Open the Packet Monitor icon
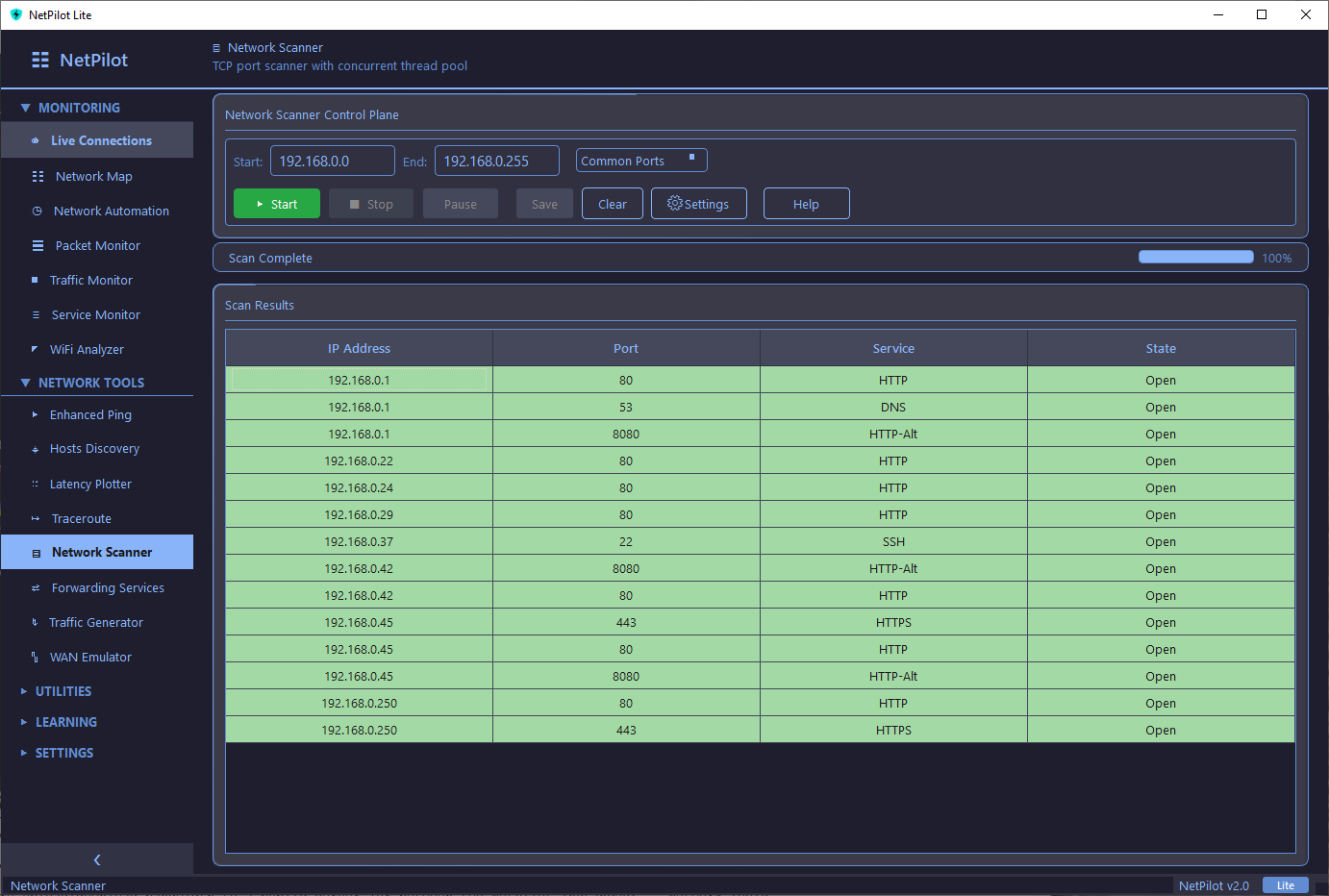Viewport: 1329px width, 896px height. coord(35,245)
